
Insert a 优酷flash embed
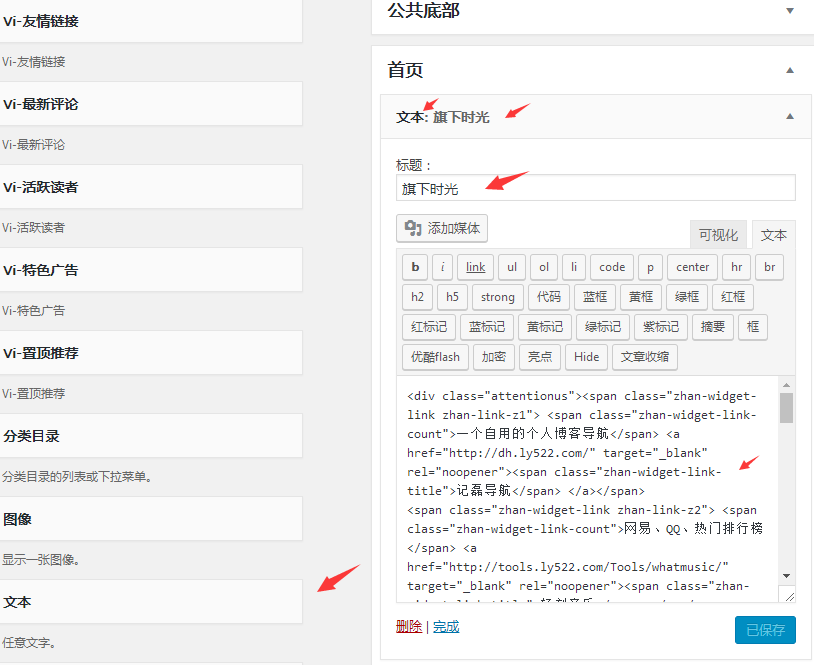coord(434,357)
